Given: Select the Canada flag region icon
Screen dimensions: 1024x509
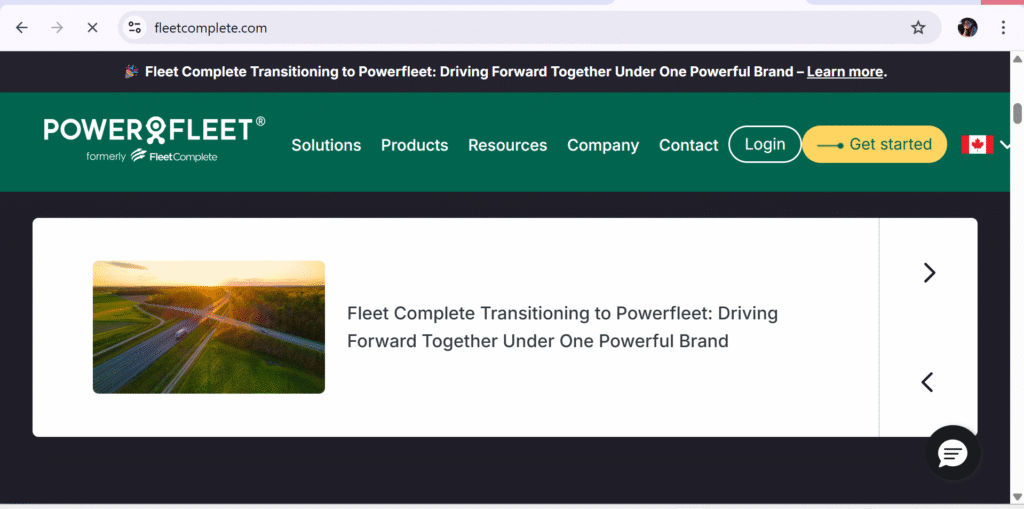Looking at the screenshot, I should 977,144.
